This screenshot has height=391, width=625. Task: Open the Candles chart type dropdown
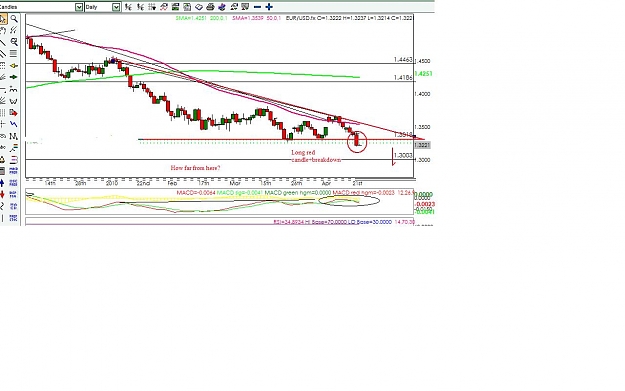click(79, 7)
